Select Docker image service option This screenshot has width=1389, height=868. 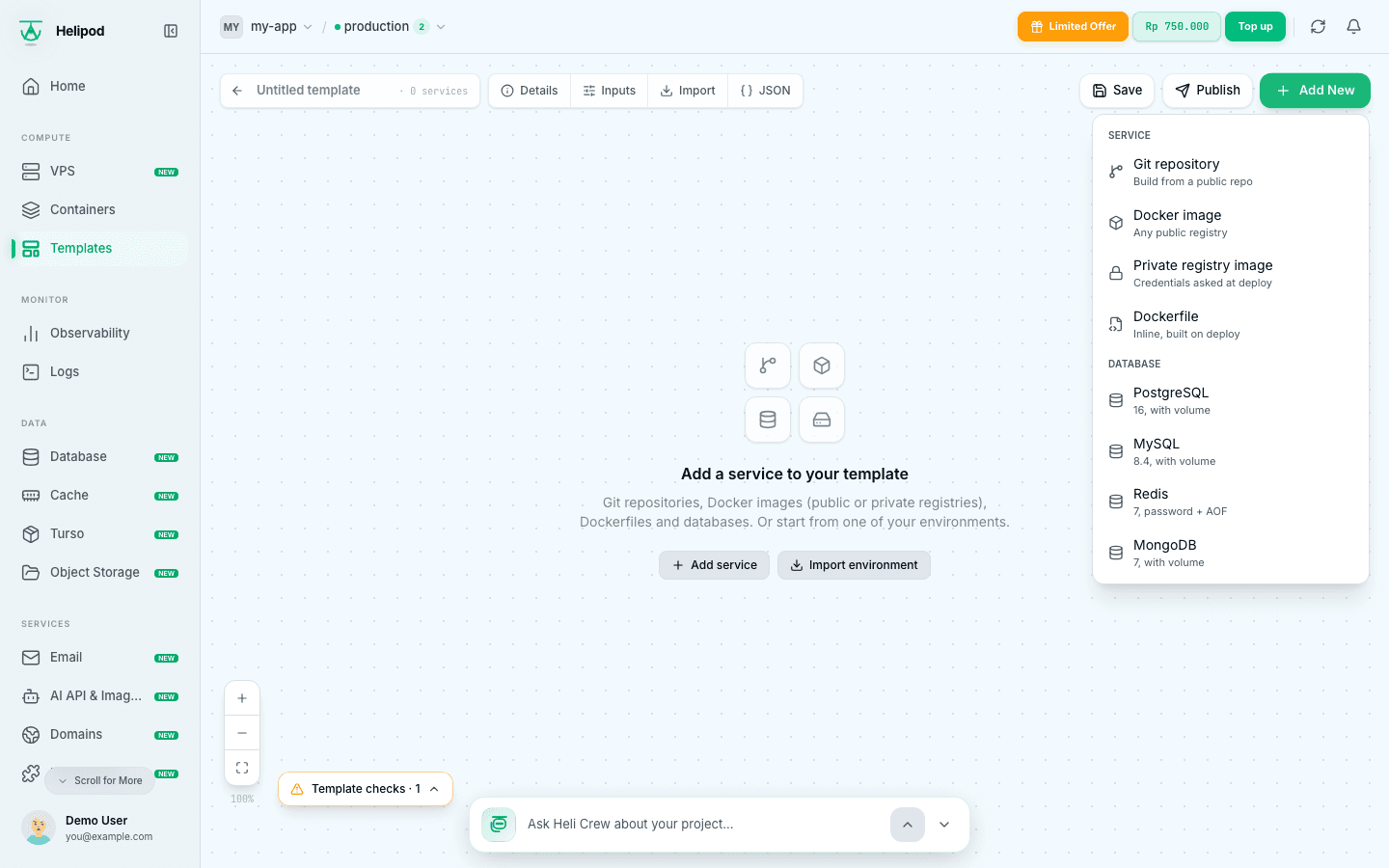click(1231, 223)
